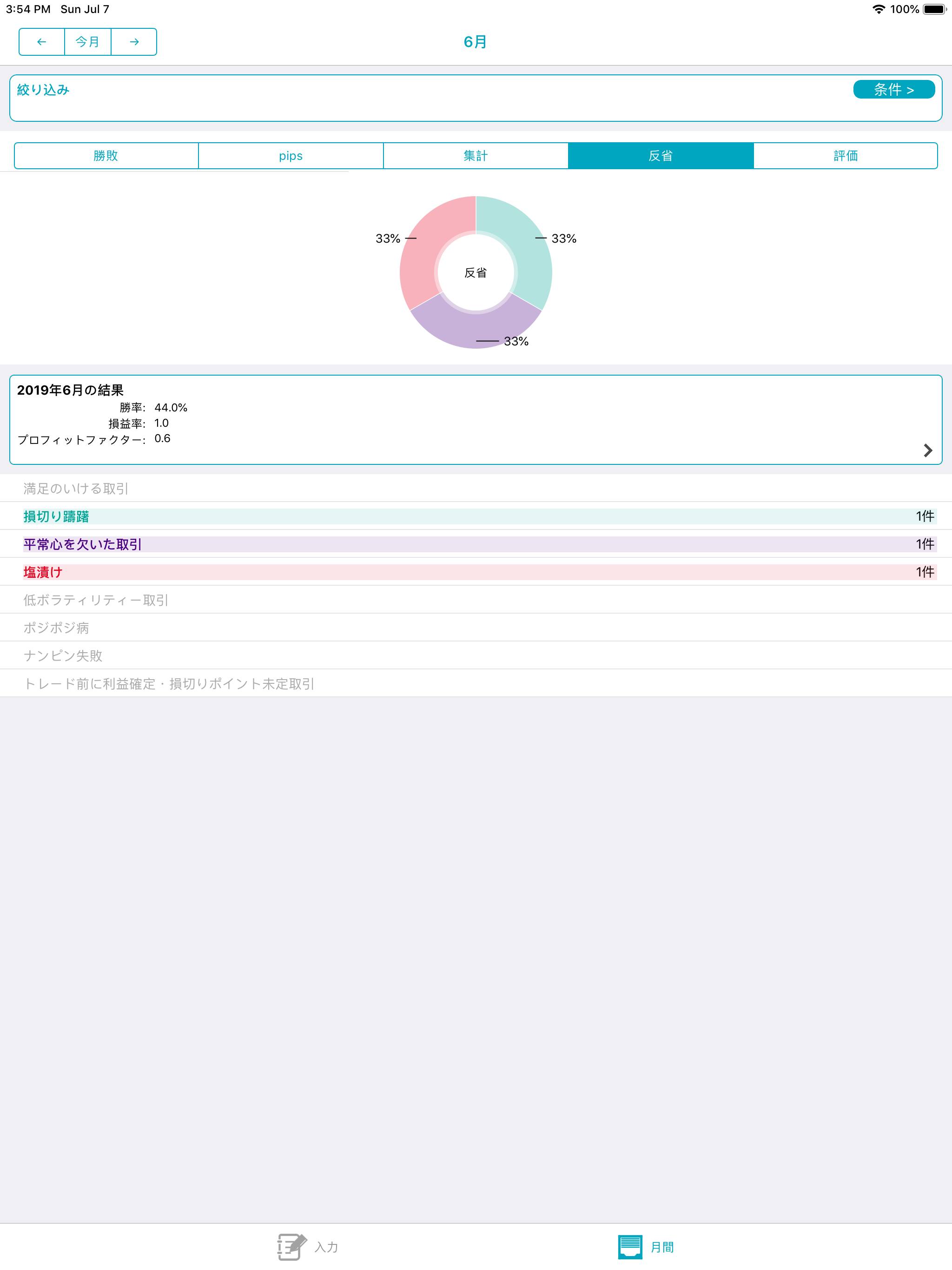The height and width of the screenshot is (1270, 952).
Task: Open the 損切り躊躇 entry showing 1件
Action: click(476, 516)
